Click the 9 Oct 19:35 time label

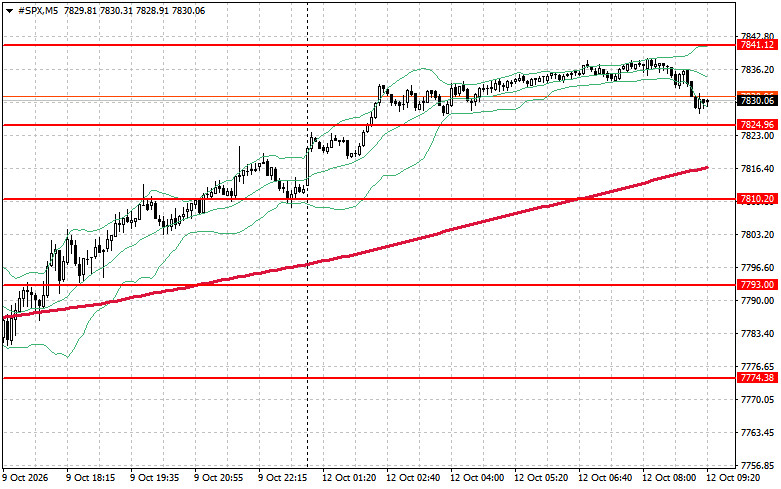tap(154, 478)
